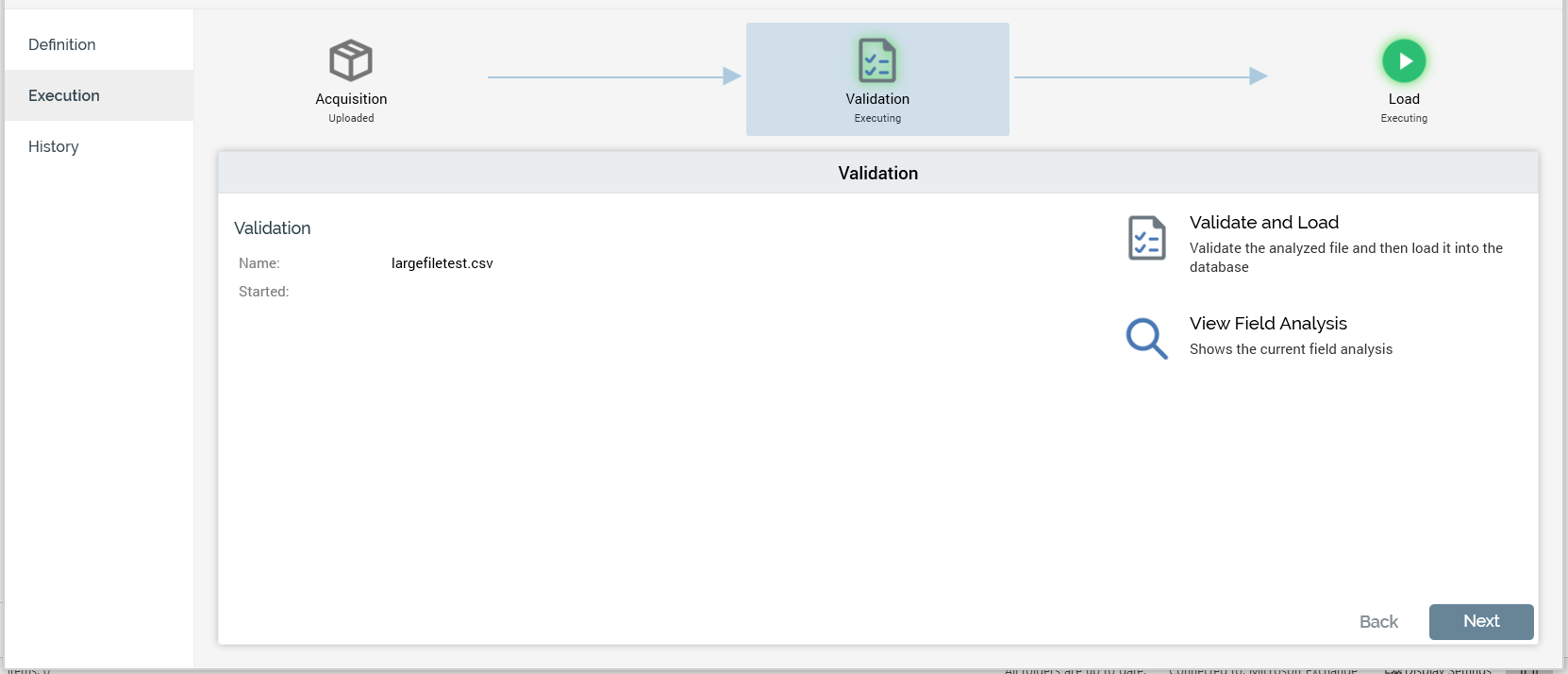Open the Definition tab in sidebar
The width and height of the screenshot is (1568, 674).
pyautogui.click(x=62, y=44)
